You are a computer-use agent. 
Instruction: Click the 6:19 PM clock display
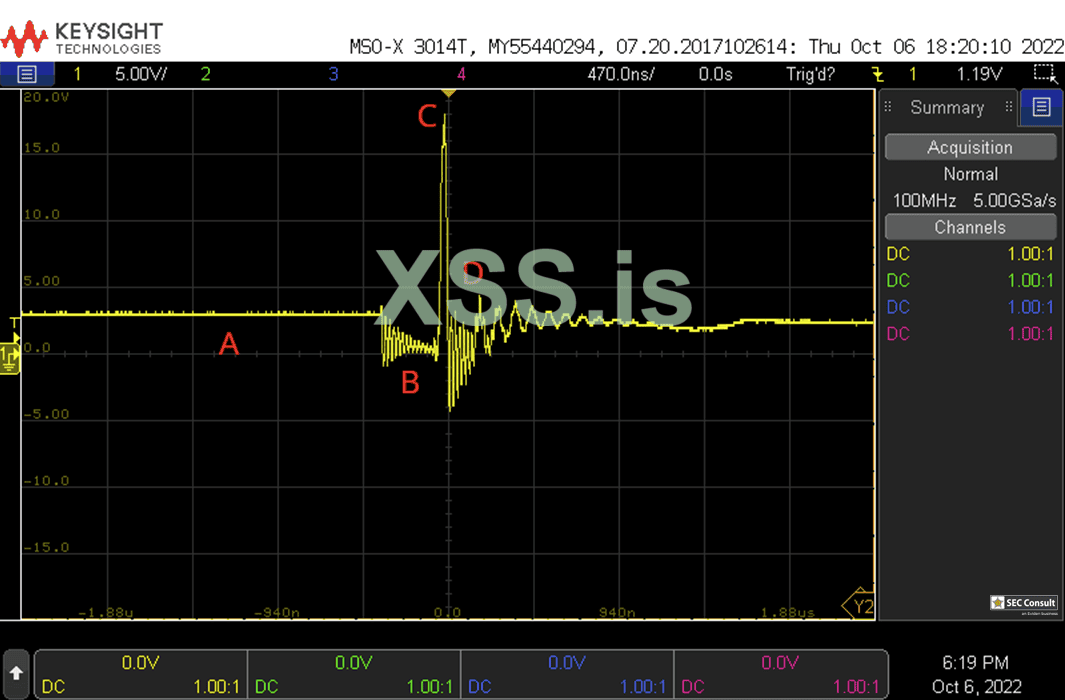975,662
